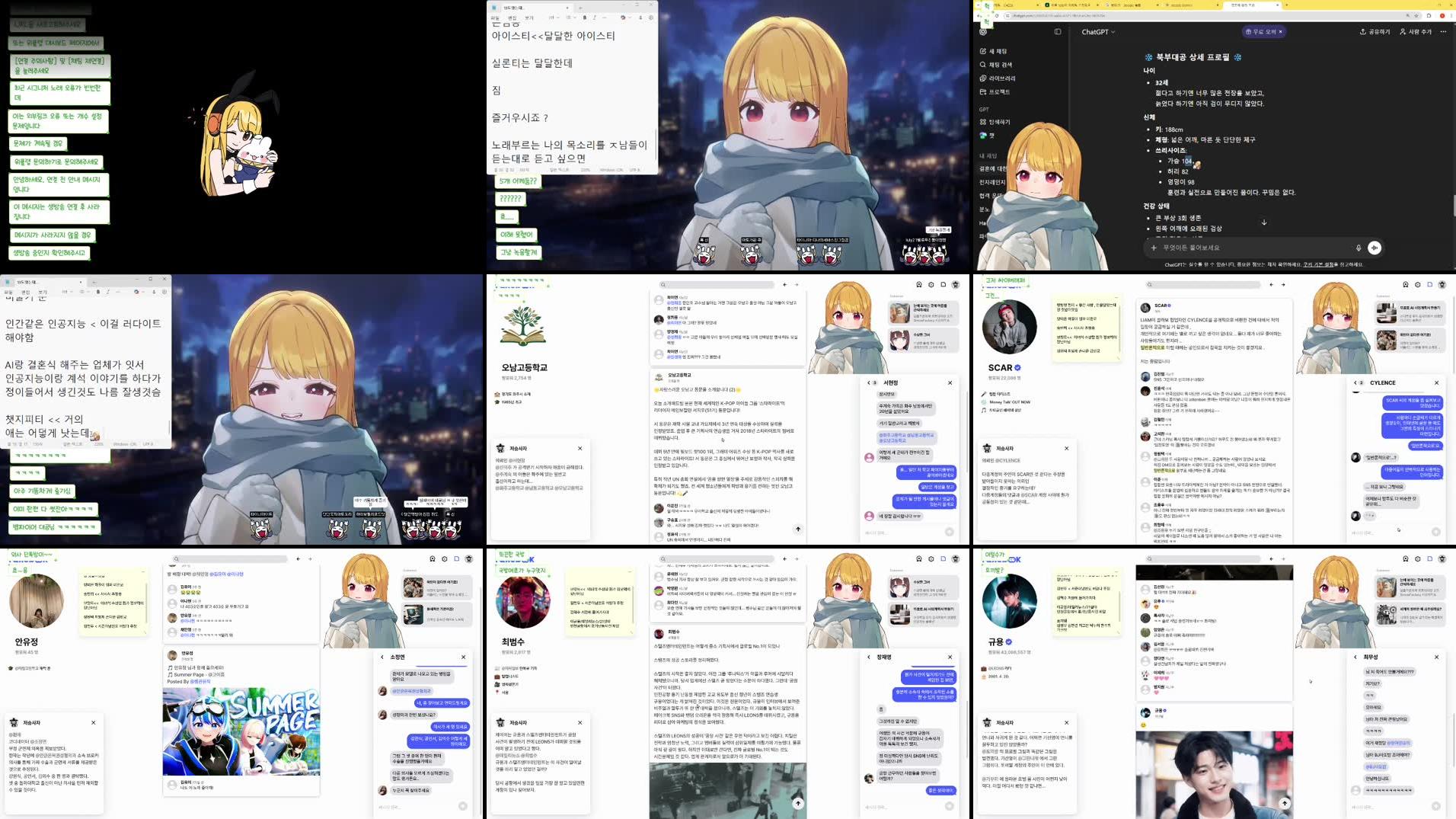Toggle bold formatting in Notepad
The height and width of the screenshot is (819, 1456).
585,18
